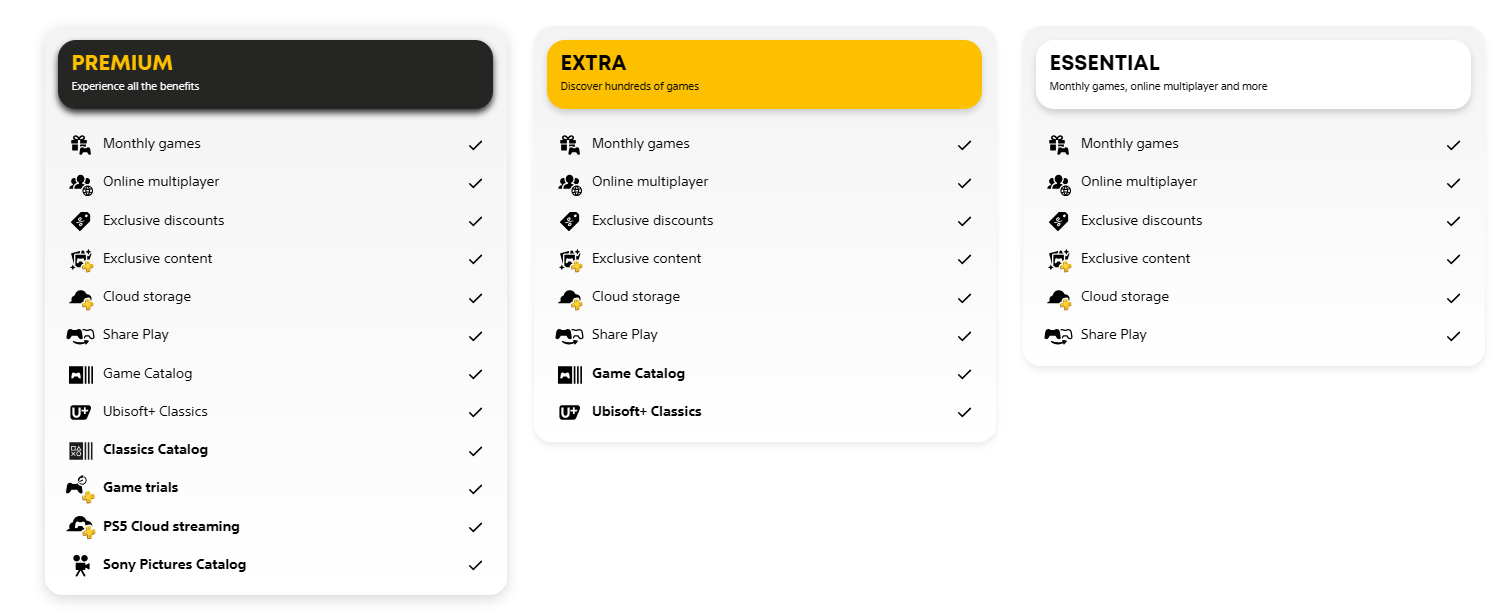The image size is (1507, 616).
Task: Click the Sony Pictures Catalog label
Action: point(174,565)
